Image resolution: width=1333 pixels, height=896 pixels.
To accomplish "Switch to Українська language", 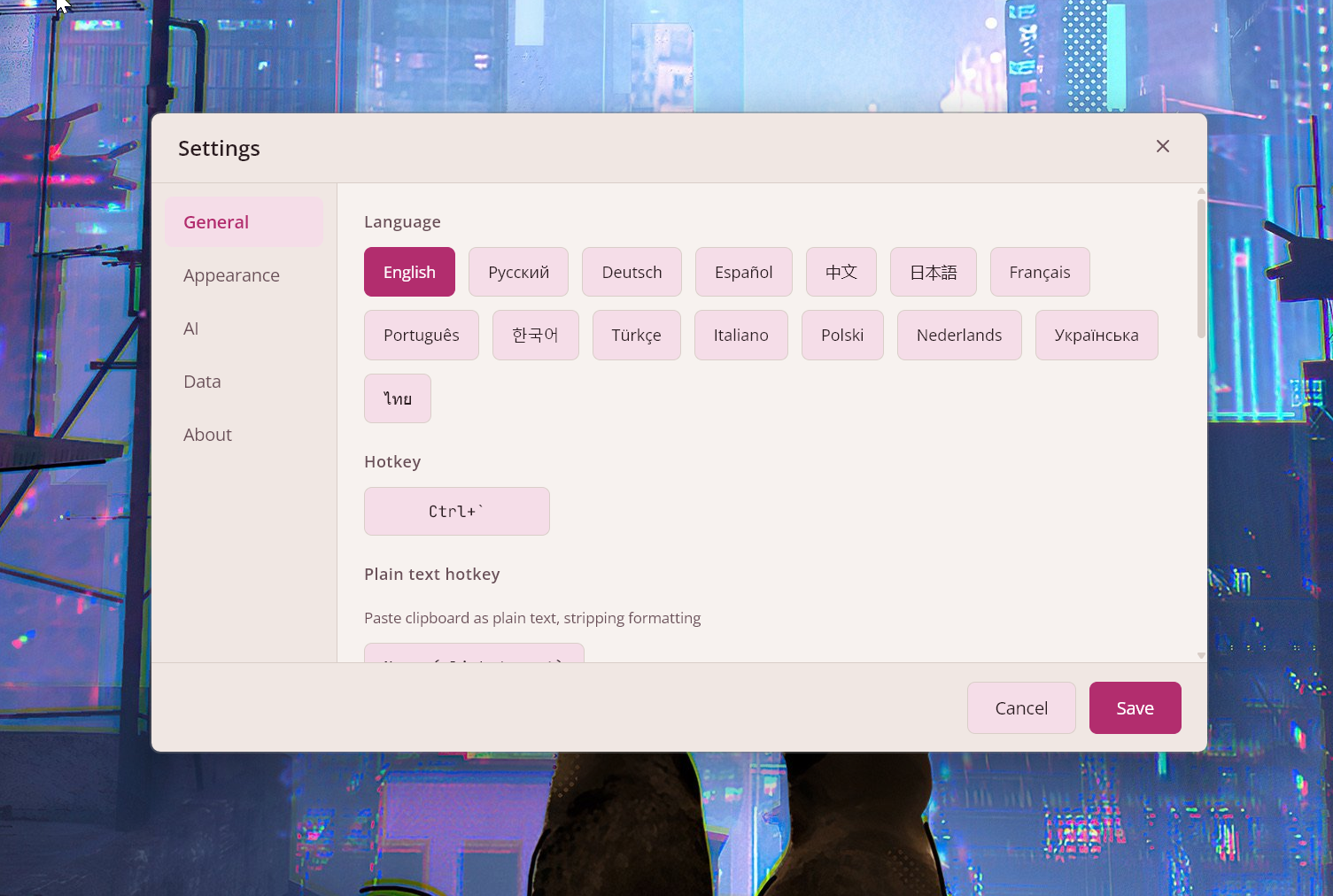I will click(1097, 335).
